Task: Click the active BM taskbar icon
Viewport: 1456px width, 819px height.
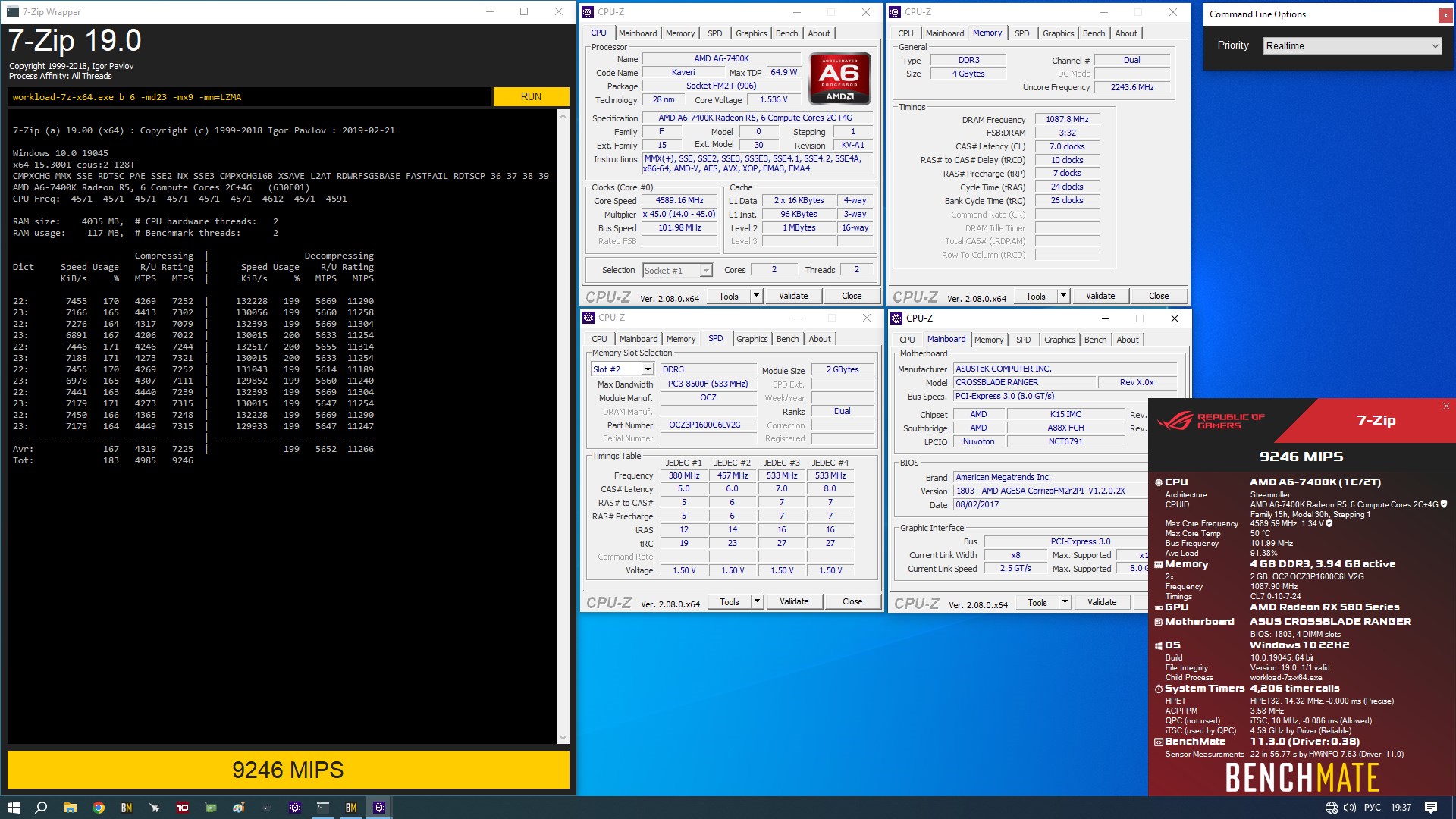Action: [x=351, y=808]
